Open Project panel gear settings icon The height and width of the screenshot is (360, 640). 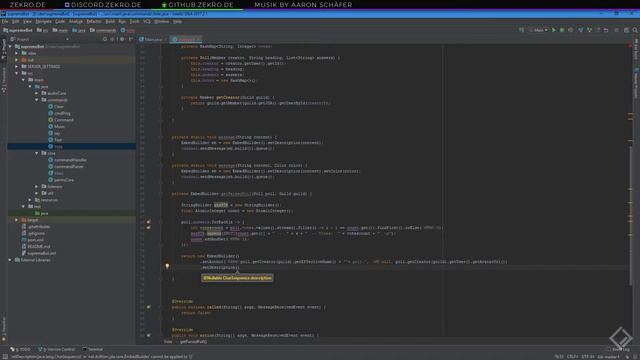pyautogui.click(x=122, y=39)
